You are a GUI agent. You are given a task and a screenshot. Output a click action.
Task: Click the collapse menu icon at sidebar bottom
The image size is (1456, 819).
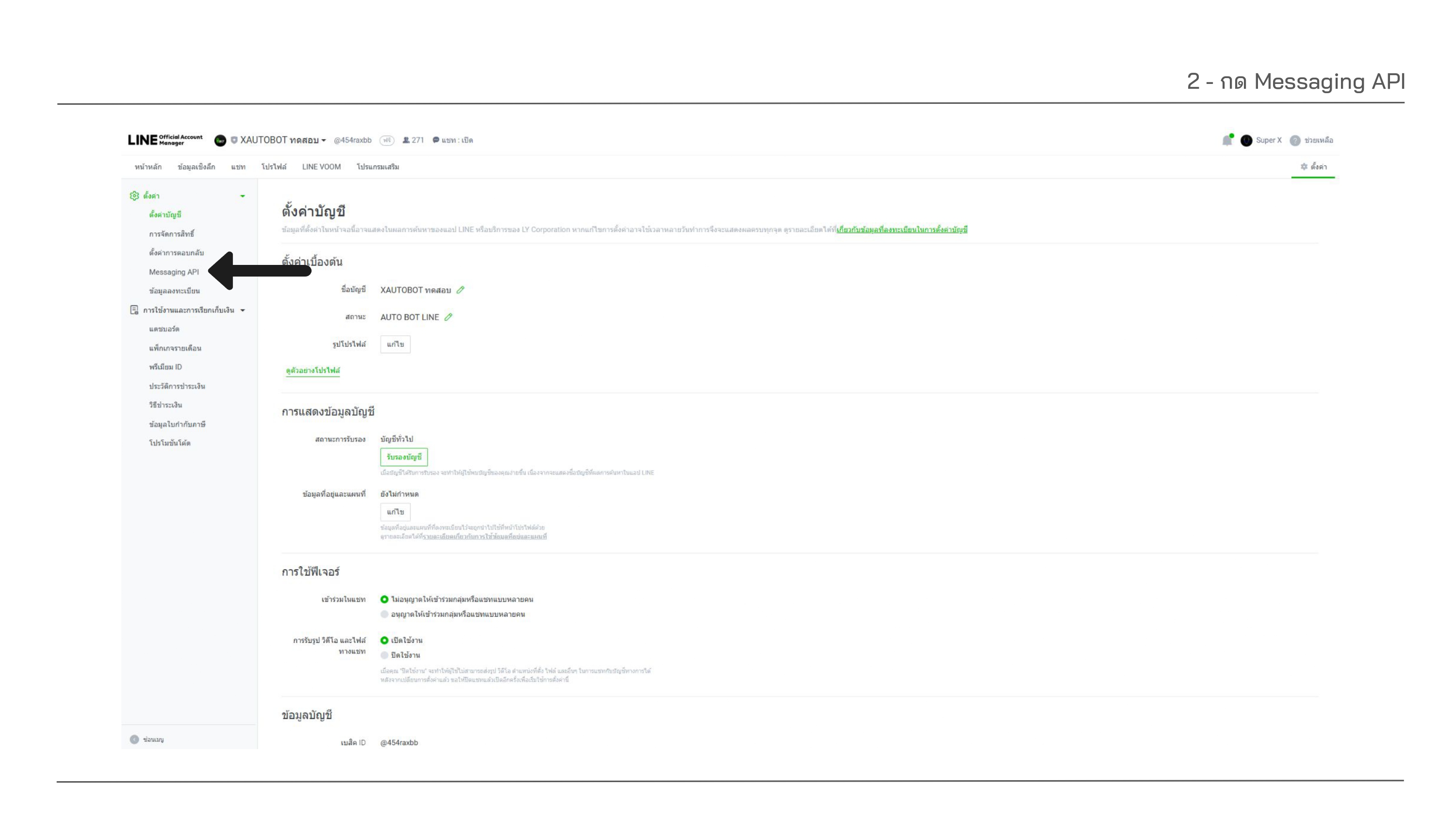click(x=134, y=739)
